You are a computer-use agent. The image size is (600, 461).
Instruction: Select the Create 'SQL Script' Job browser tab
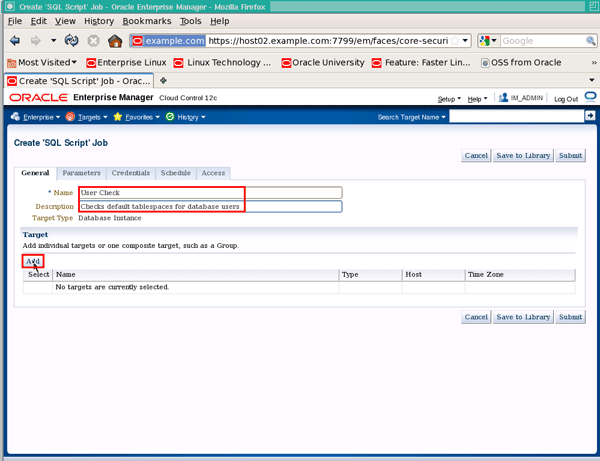(79, 81)
